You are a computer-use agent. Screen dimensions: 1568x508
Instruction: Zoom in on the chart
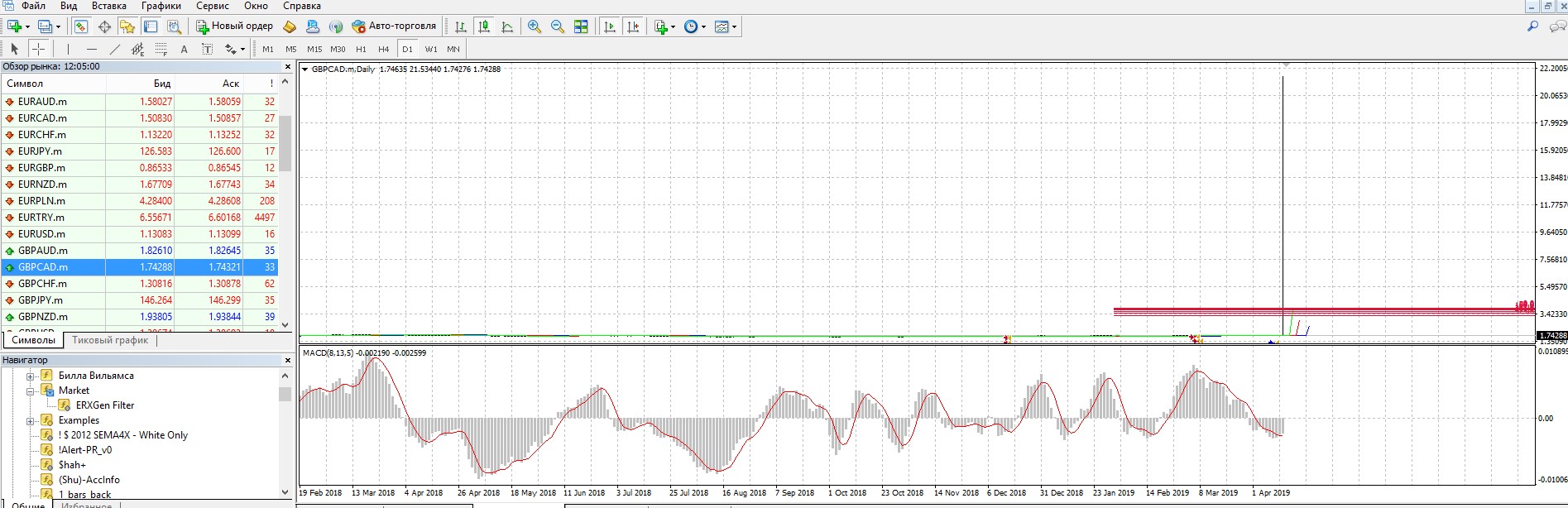[535, 26]
